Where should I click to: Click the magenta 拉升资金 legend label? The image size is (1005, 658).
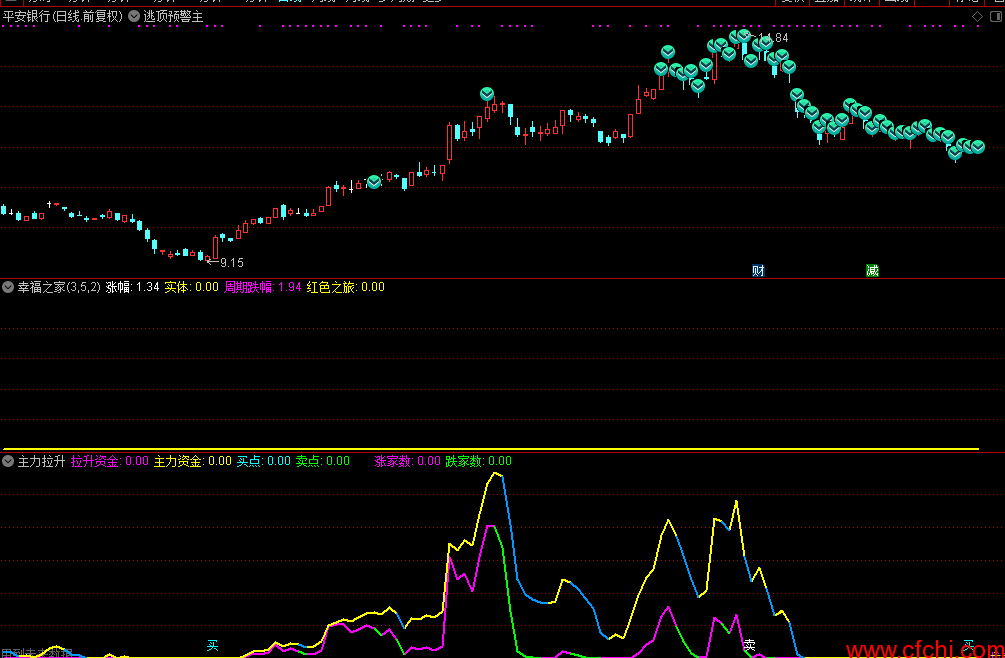point(96,462)
